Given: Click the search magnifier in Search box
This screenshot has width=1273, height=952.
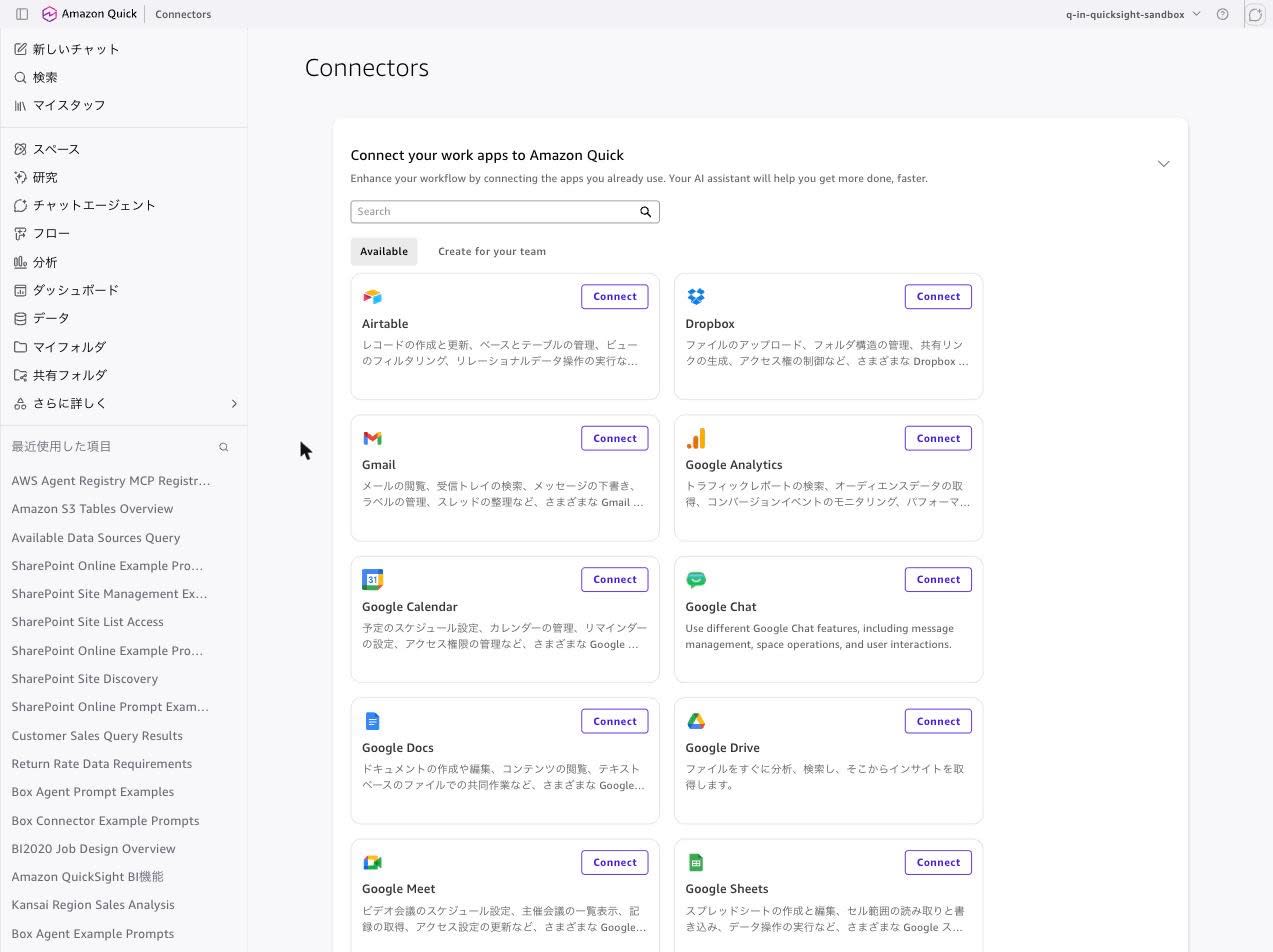Looking at the screenshot, I should tap(646, 212).
